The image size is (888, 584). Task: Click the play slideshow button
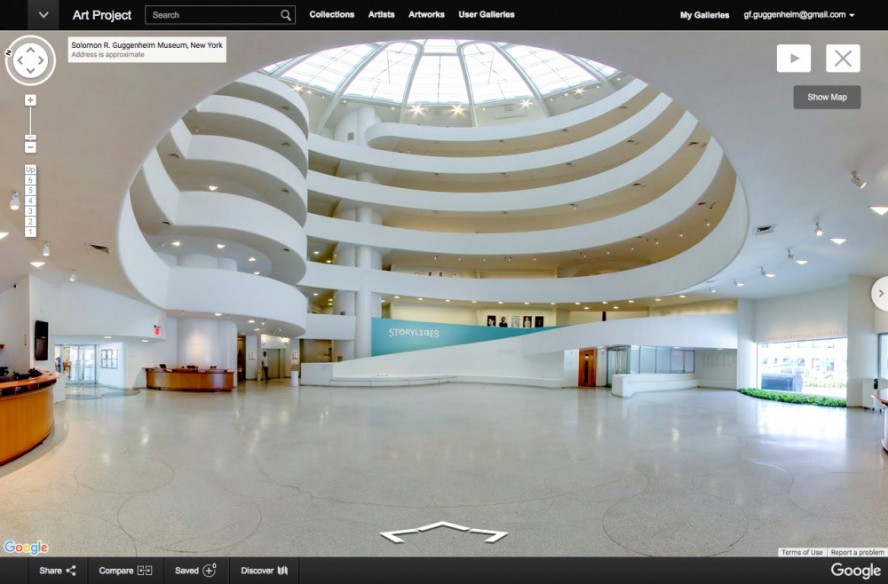tap(793, 58)
